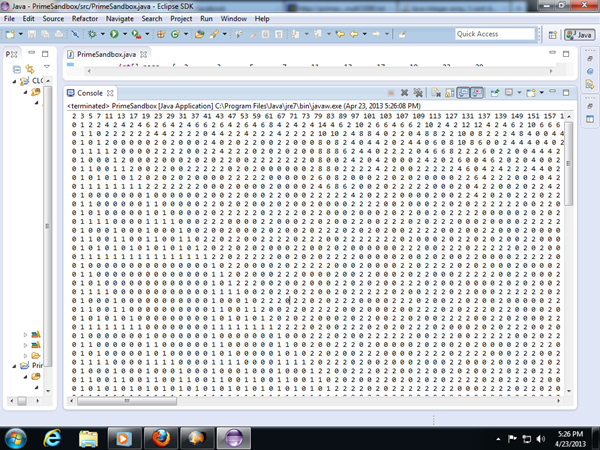The image size is (600, 450).
Task: Toggle console Scroll Lock
Action: point(450,93)
